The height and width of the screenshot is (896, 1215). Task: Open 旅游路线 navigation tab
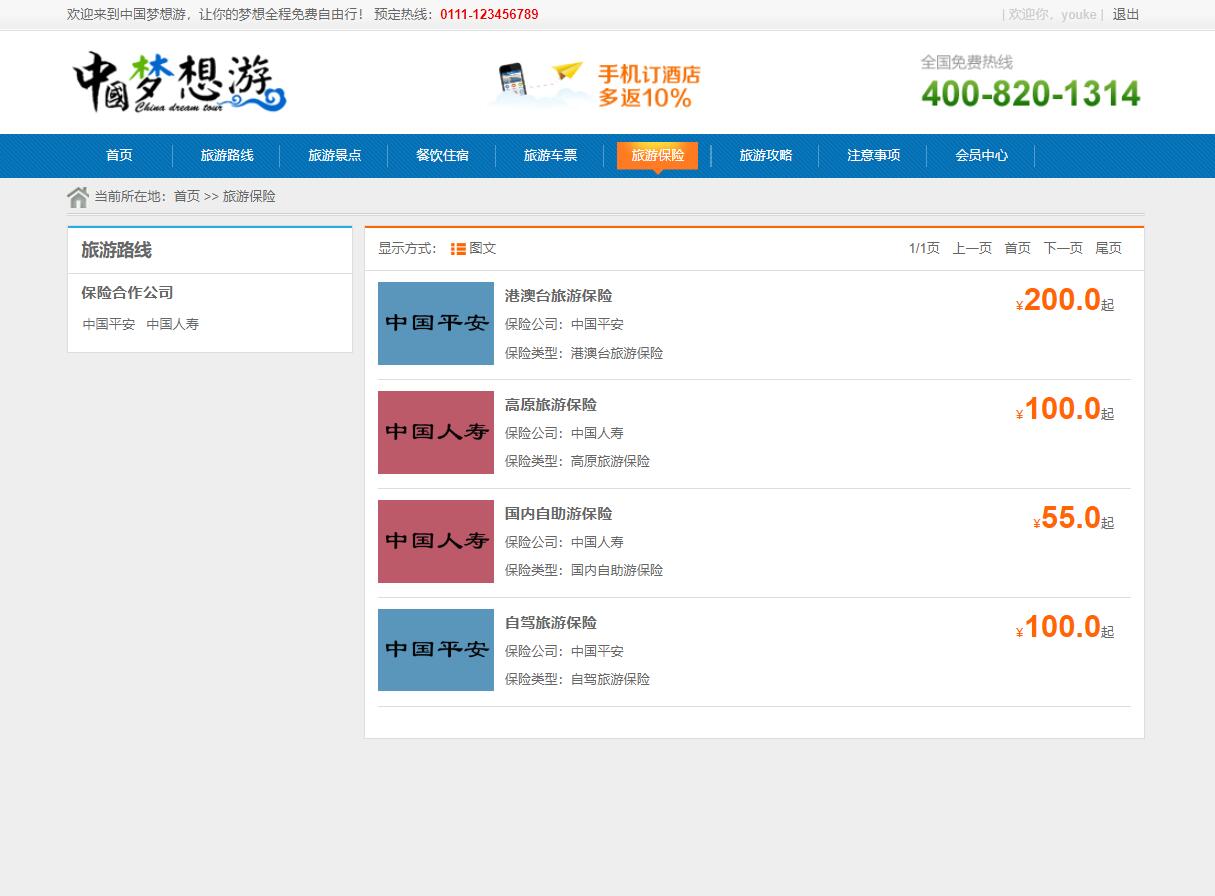click(227, 155)
